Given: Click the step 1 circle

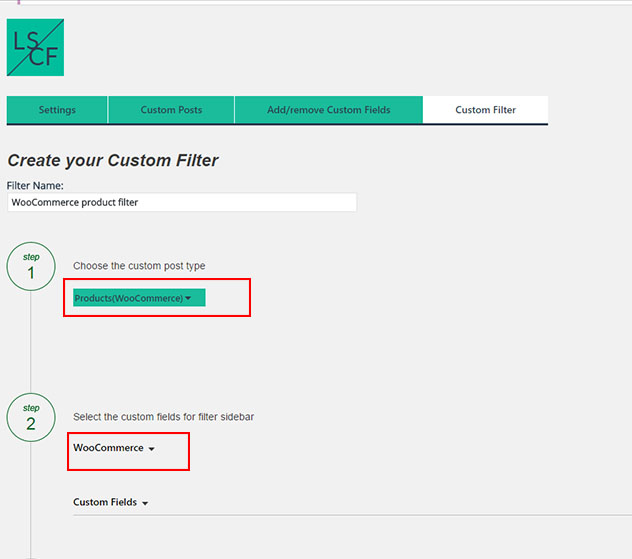Looking at the screenshot, I should (x=31, y=266).
